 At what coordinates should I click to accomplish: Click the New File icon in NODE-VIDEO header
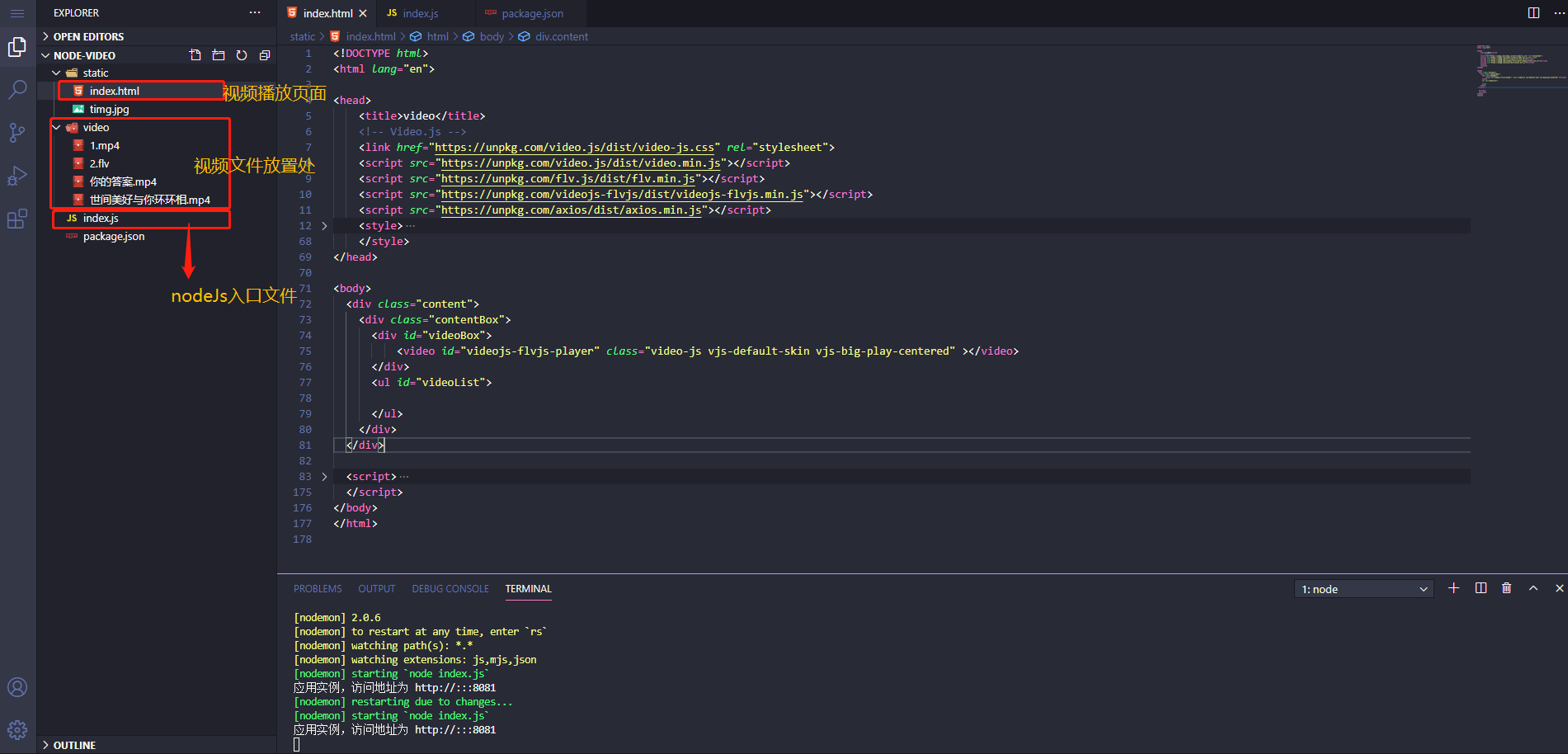pyautogui.click(x=195, y=55)
